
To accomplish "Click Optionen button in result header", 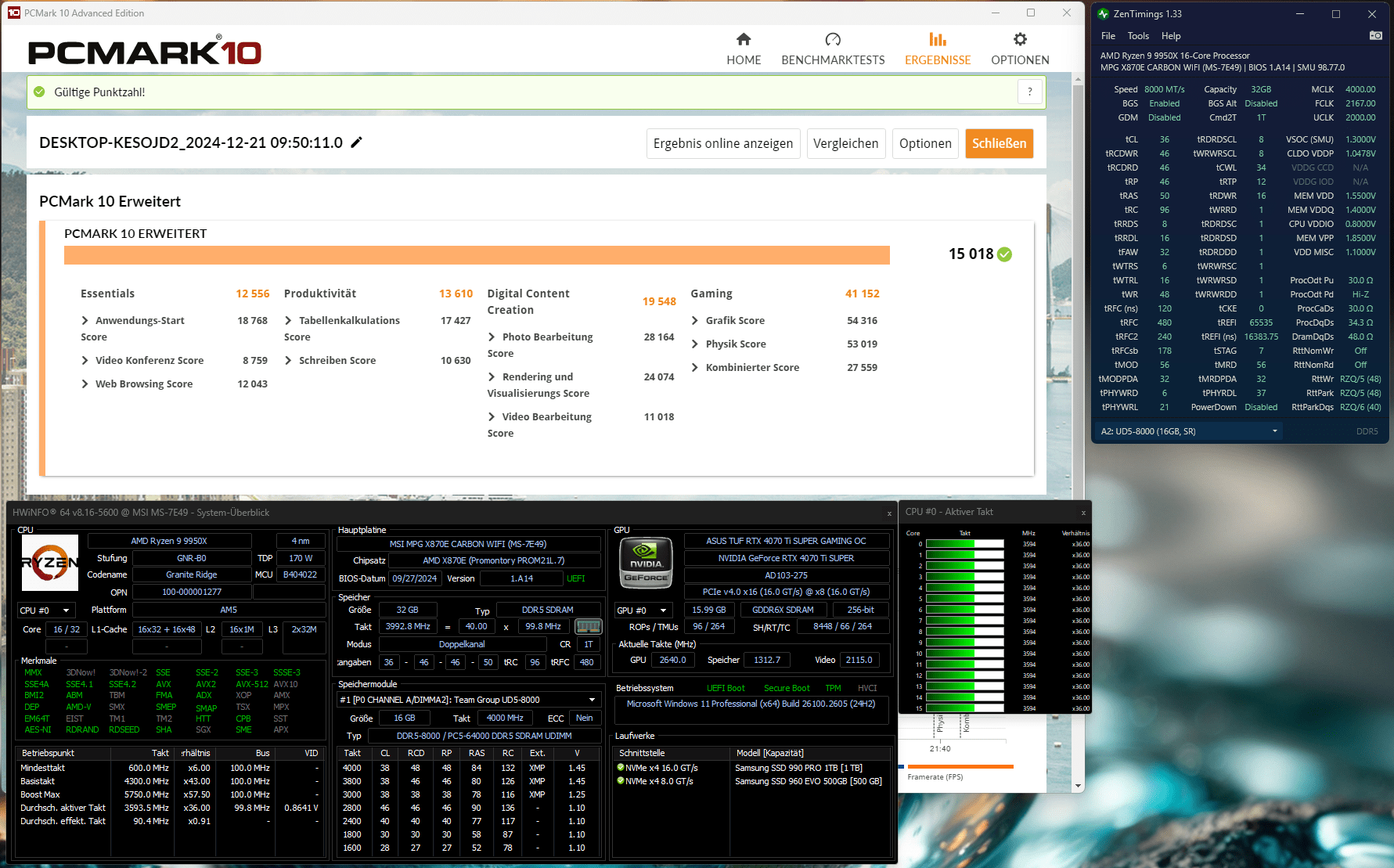I will (925, 143).
